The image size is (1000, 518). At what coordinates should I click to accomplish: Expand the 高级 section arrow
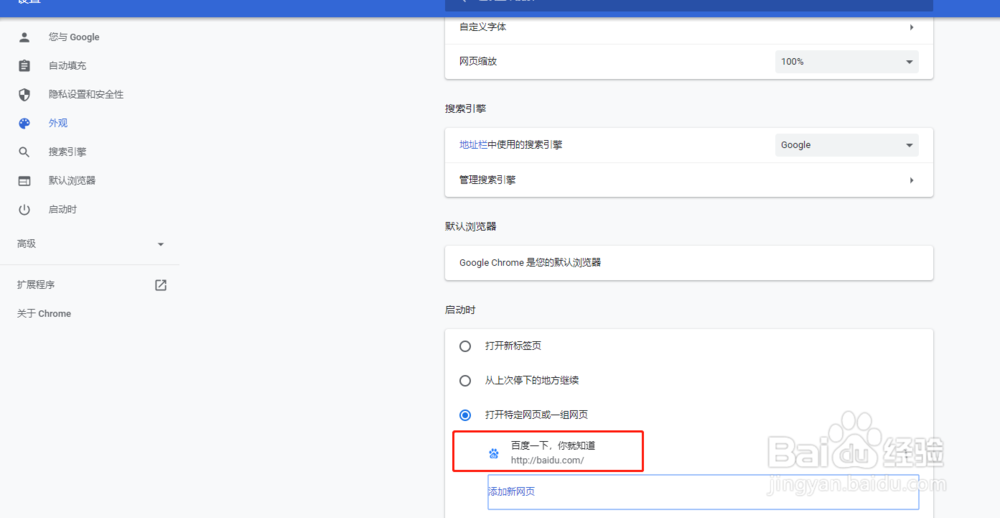tap(161, 244)
